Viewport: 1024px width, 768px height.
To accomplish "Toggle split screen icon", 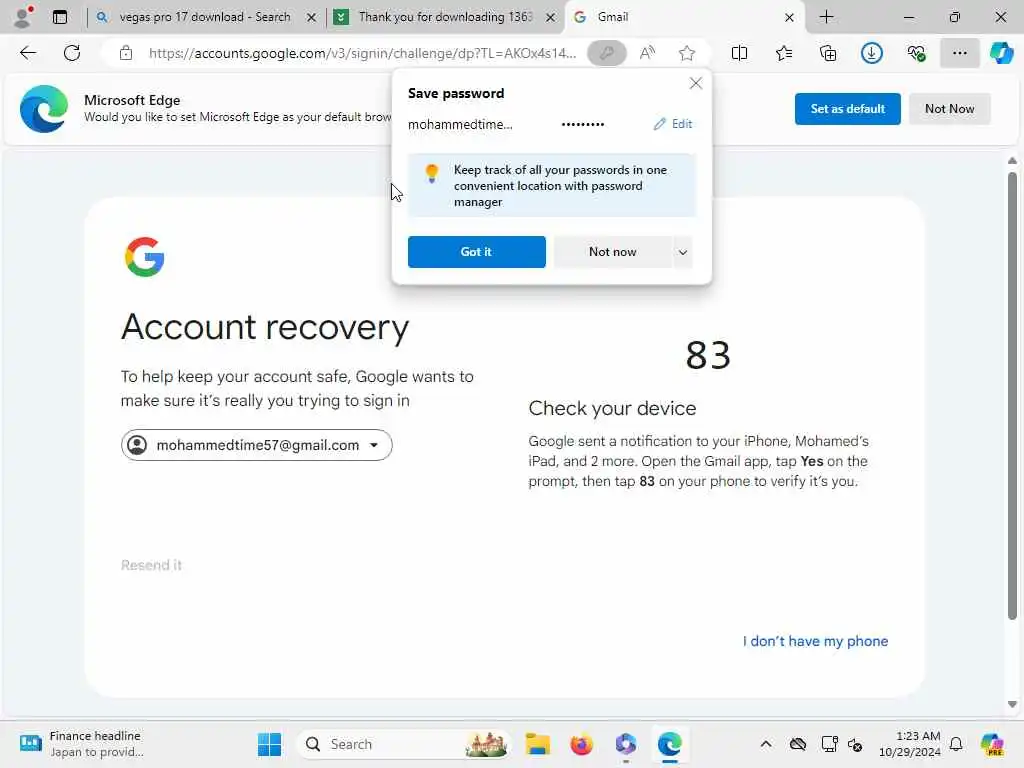I will 739,53.
